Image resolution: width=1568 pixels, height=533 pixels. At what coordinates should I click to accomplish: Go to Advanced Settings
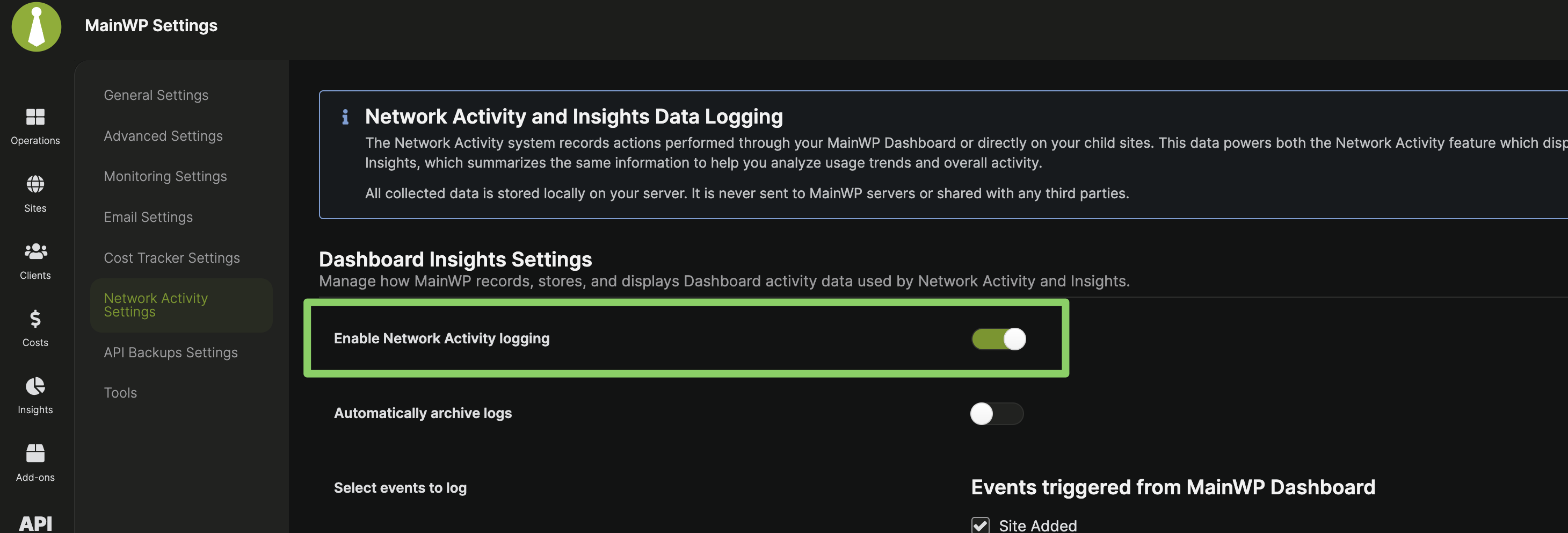[163, 136]
